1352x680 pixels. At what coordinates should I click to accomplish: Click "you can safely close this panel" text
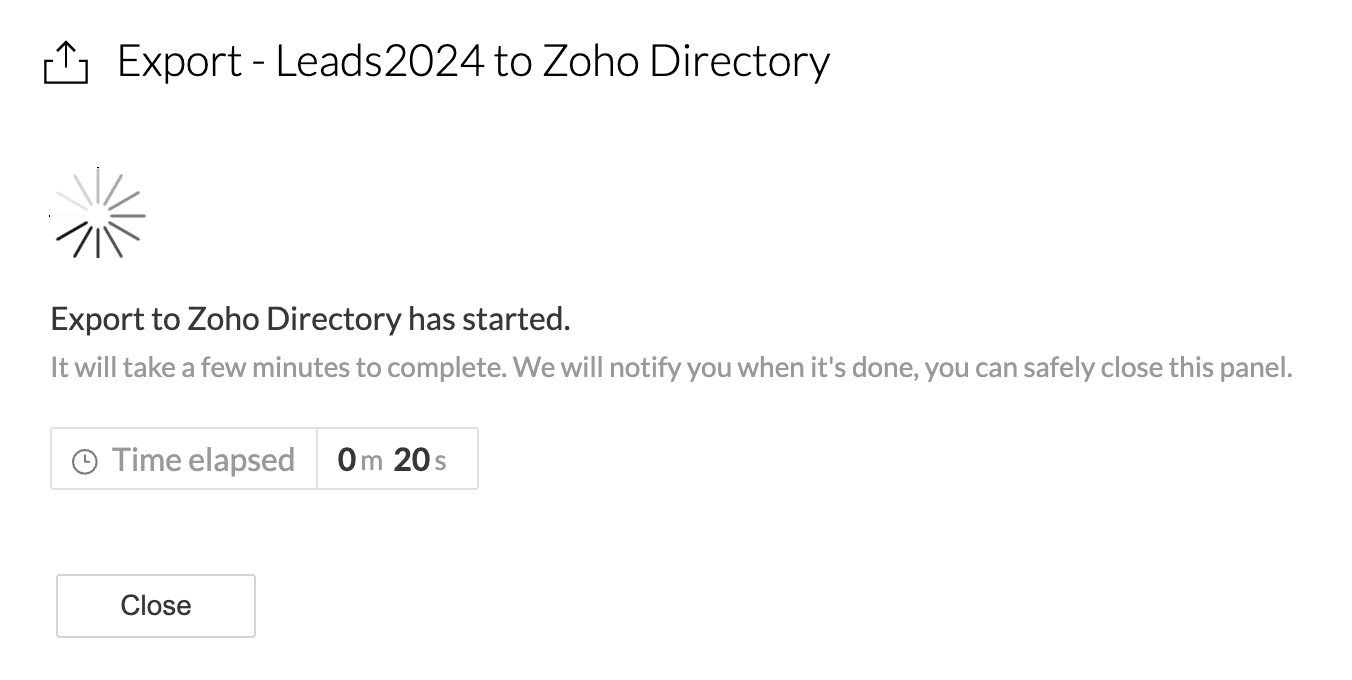coord(1108,368)
